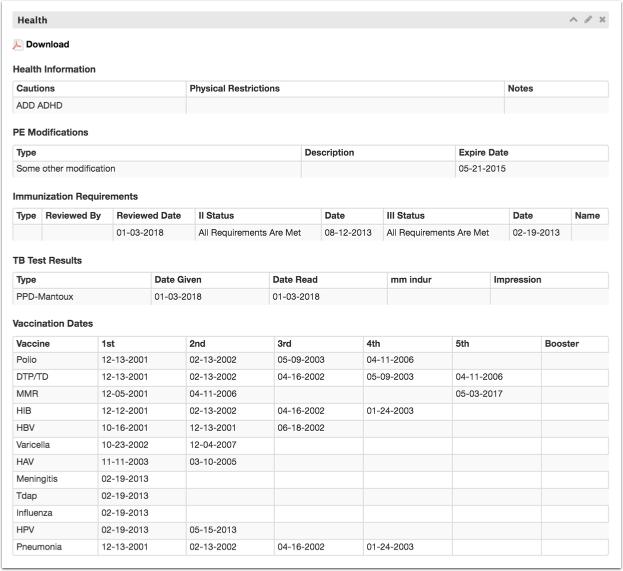Select the Meningitis vaccine row label

point(37,479)
